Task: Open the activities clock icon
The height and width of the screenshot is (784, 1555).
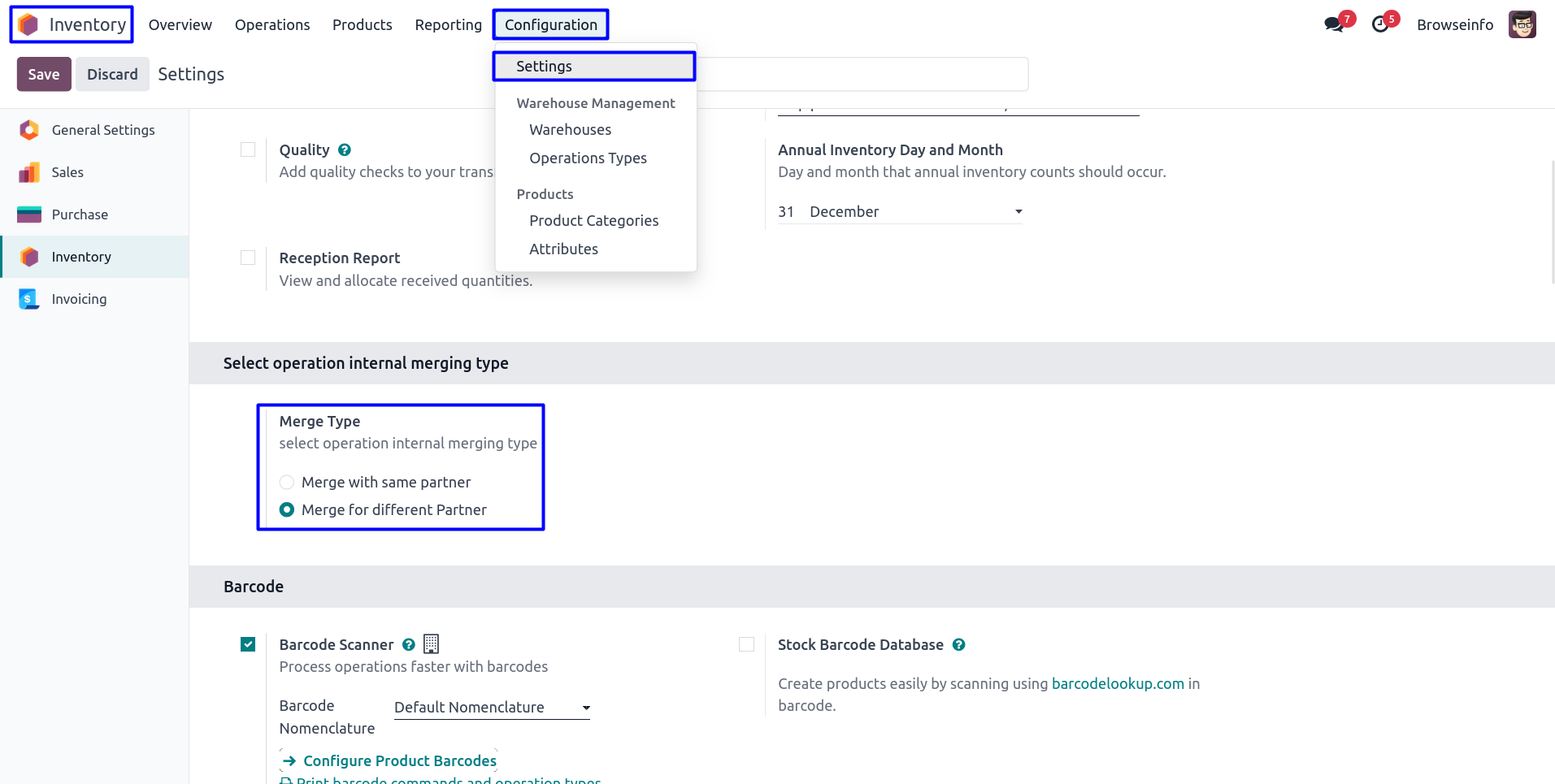Action: [x=1380, y=24]
